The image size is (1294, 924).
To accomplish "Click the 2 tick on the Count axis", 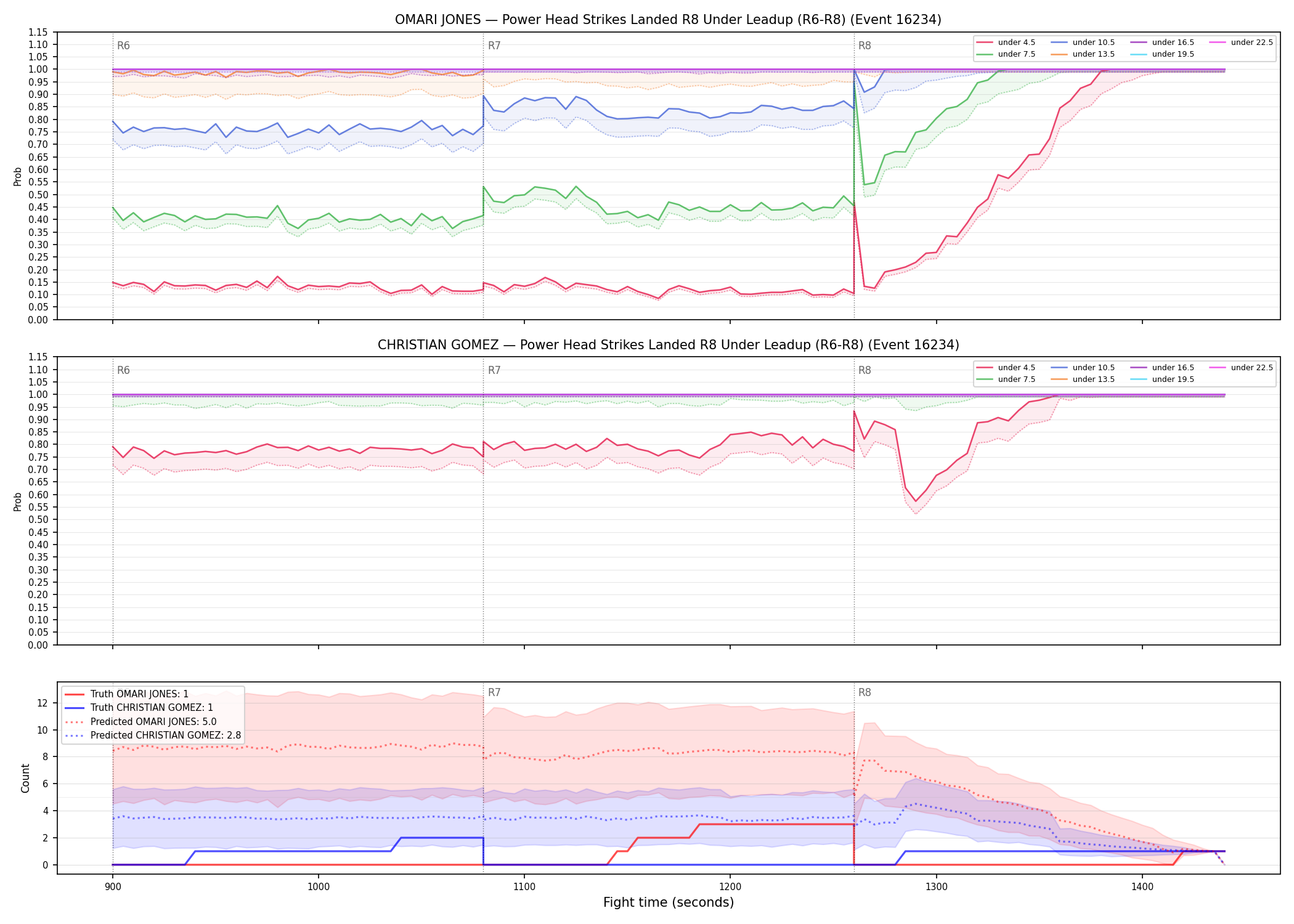I will pos(46,838).
